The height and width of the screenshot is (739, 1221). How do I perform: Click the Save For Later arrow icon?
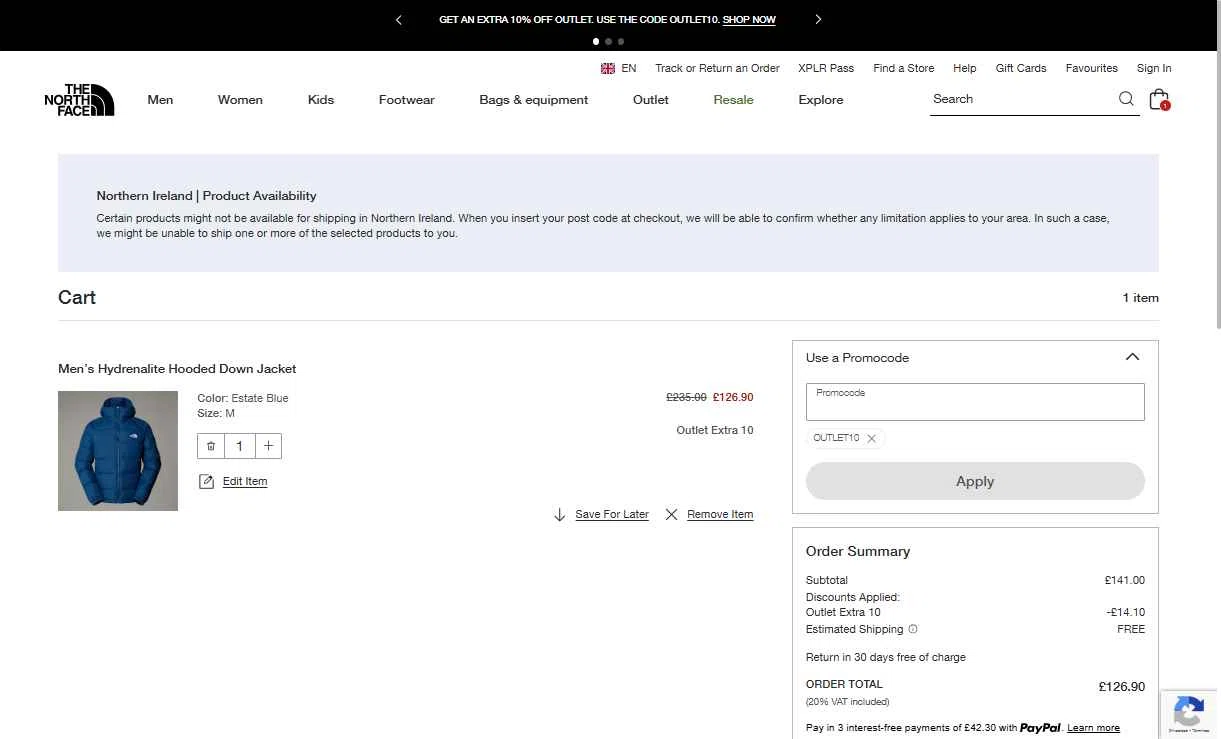(x=560, y=515)
